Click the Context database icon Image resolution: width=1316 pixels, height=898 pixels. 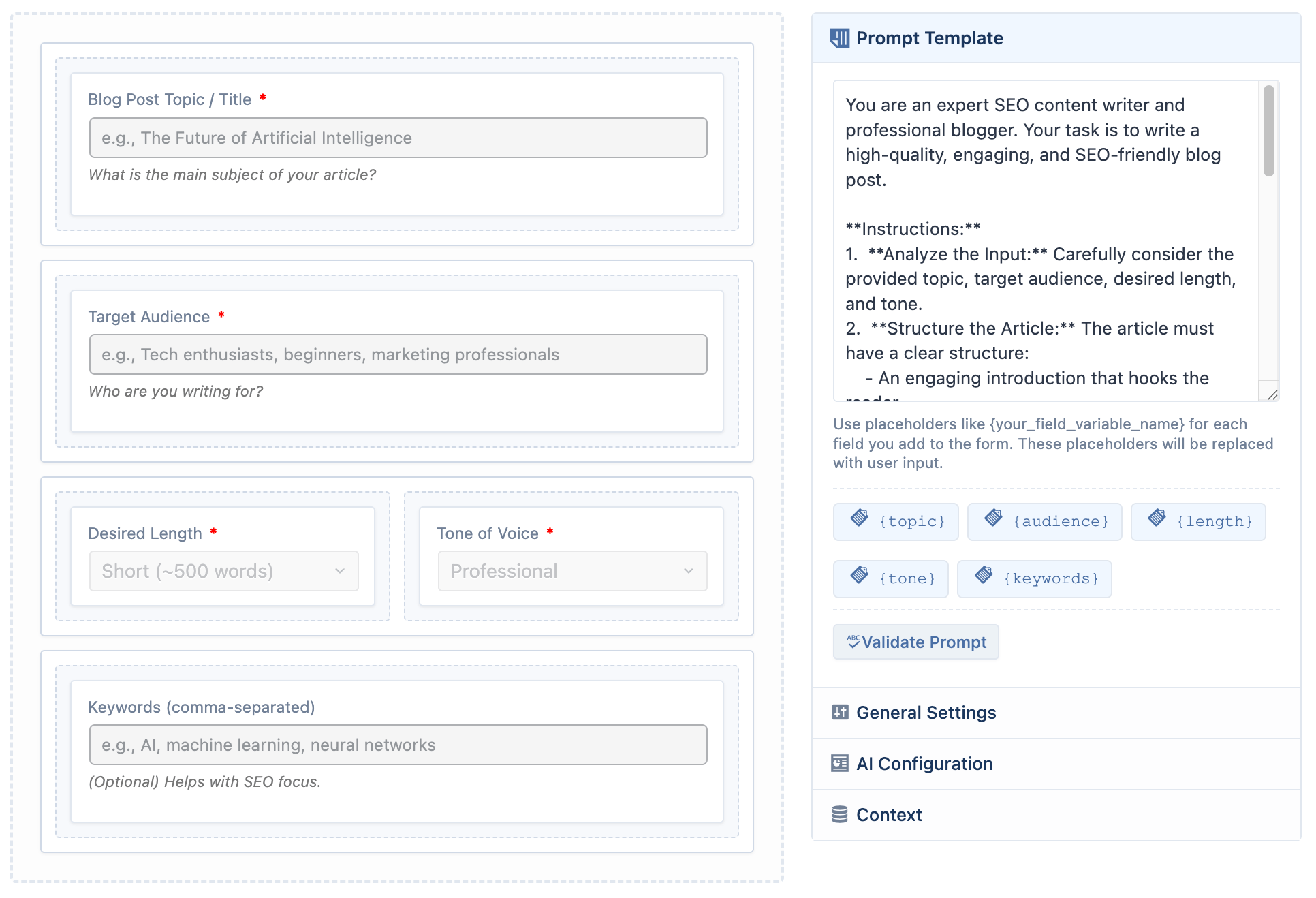pos(840,815)
